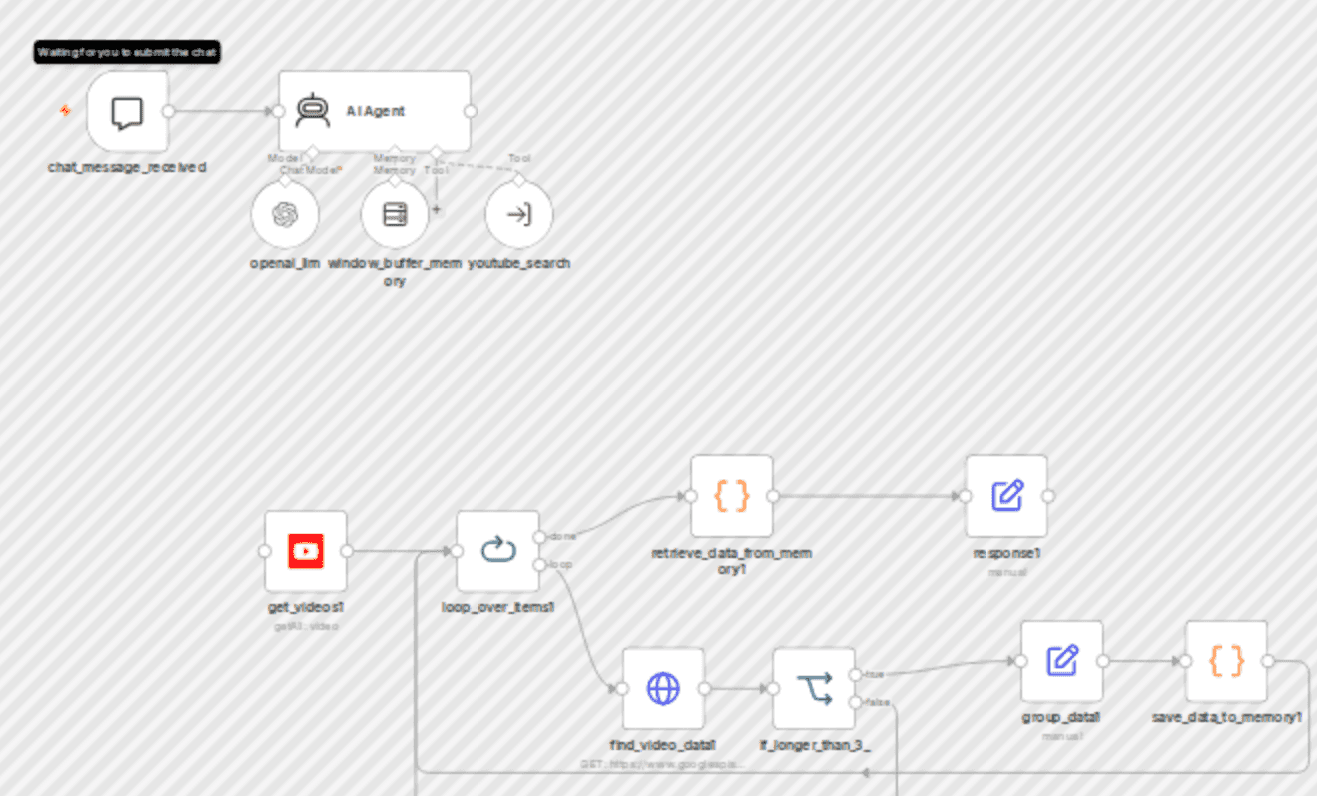Viewport: 1317px width, 796px height.
Task: Click the true output of if_longer_than_3_
Action: [855, 675]
